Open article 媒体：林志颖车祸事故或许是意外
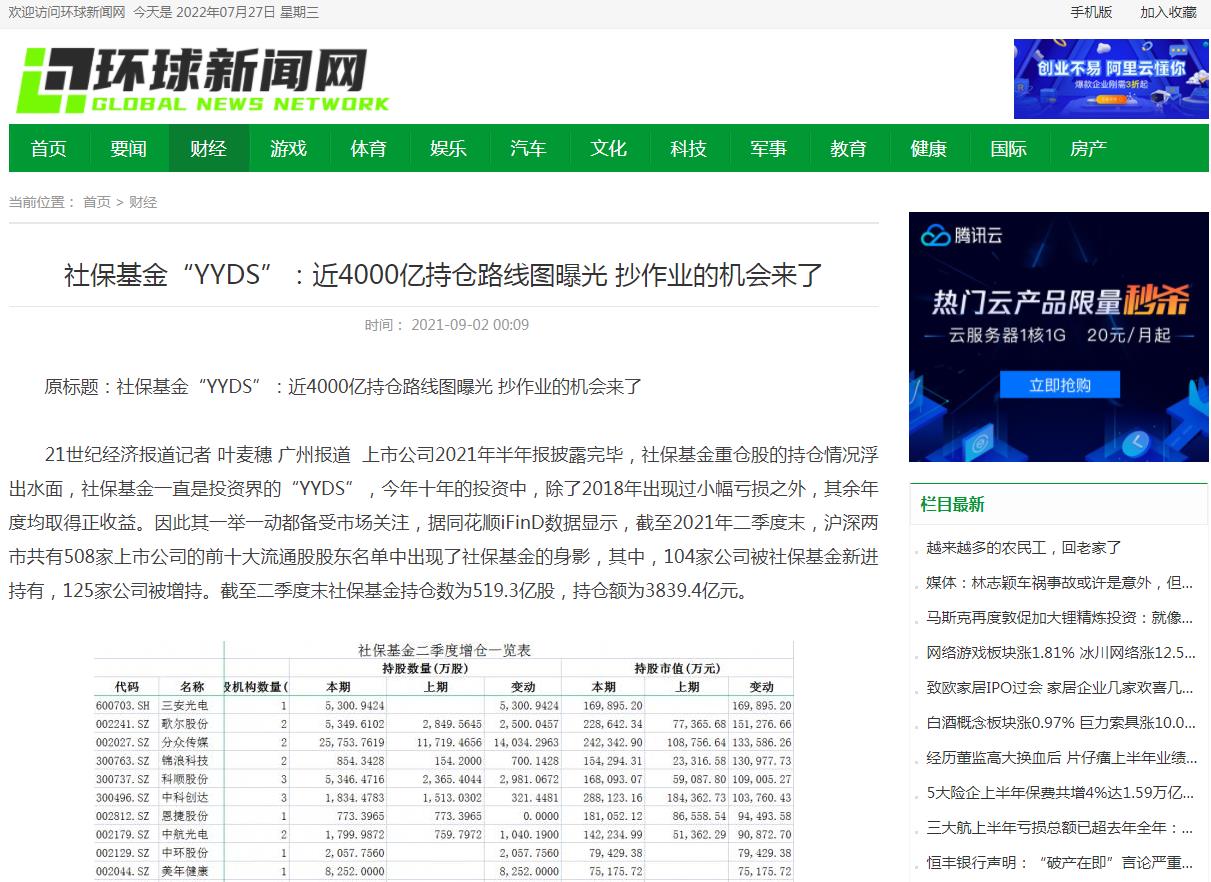 [1060, 583]
